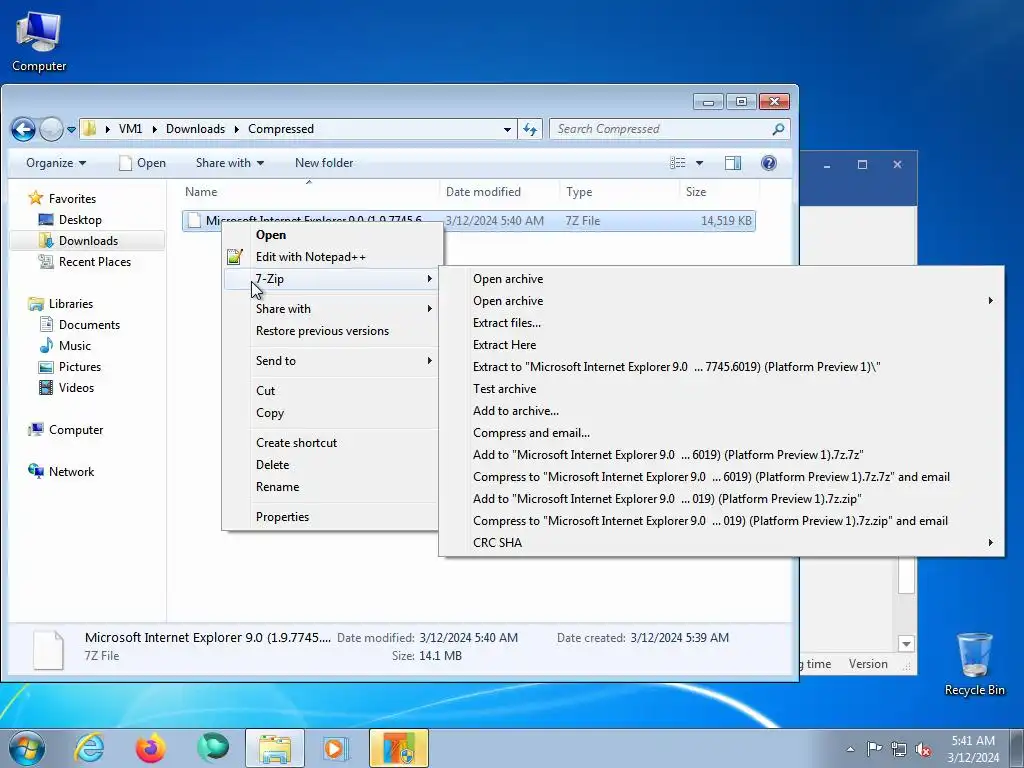Expand the view options dropdown arrow
Viewport: 1024px width, 768px height.
(699, 163)
